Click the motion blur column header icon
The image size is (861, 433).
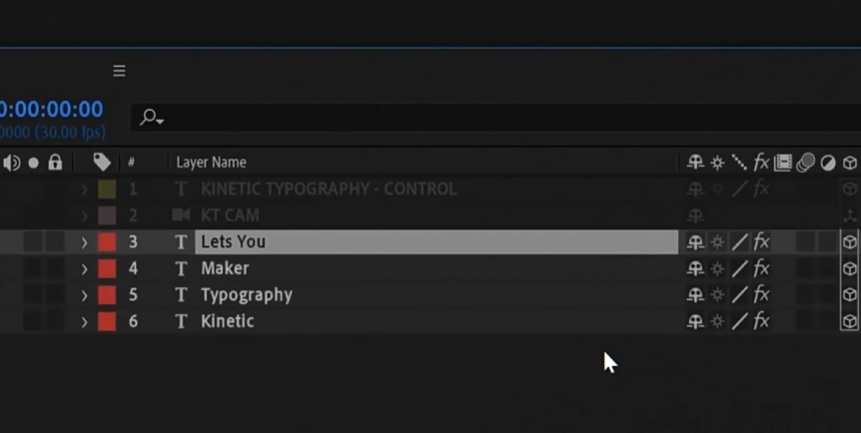pos(805,162)
